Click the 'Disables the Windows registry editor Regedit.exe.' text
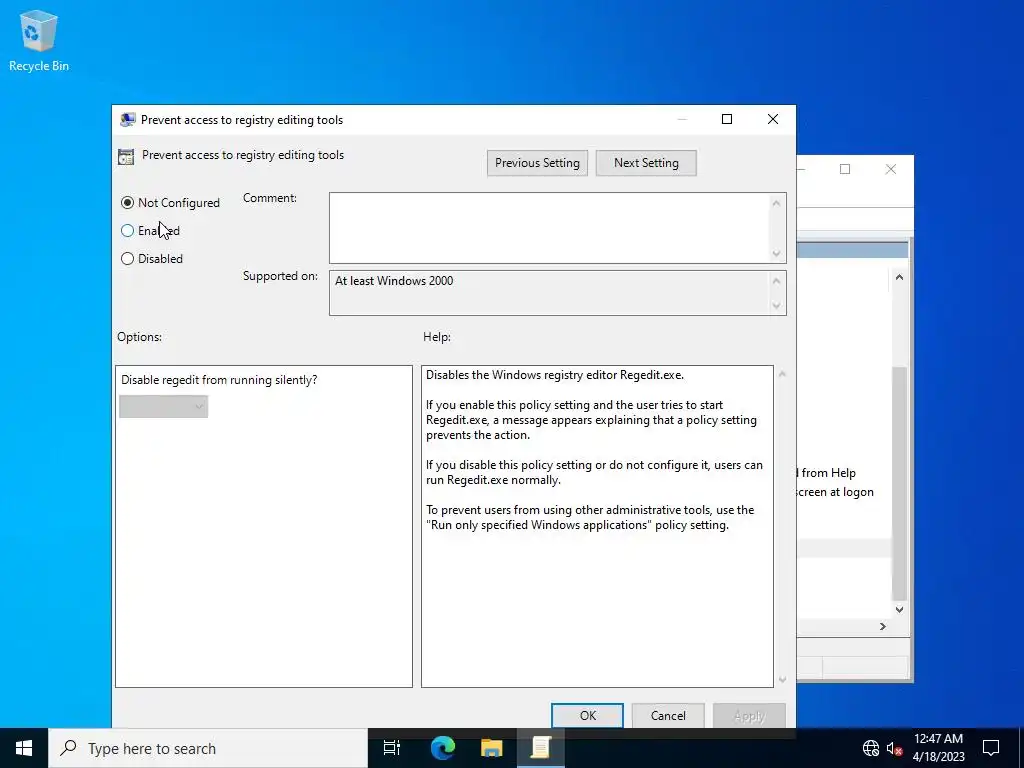The height and width of the screenshot is (768, 1024). (x=555, y=375)
